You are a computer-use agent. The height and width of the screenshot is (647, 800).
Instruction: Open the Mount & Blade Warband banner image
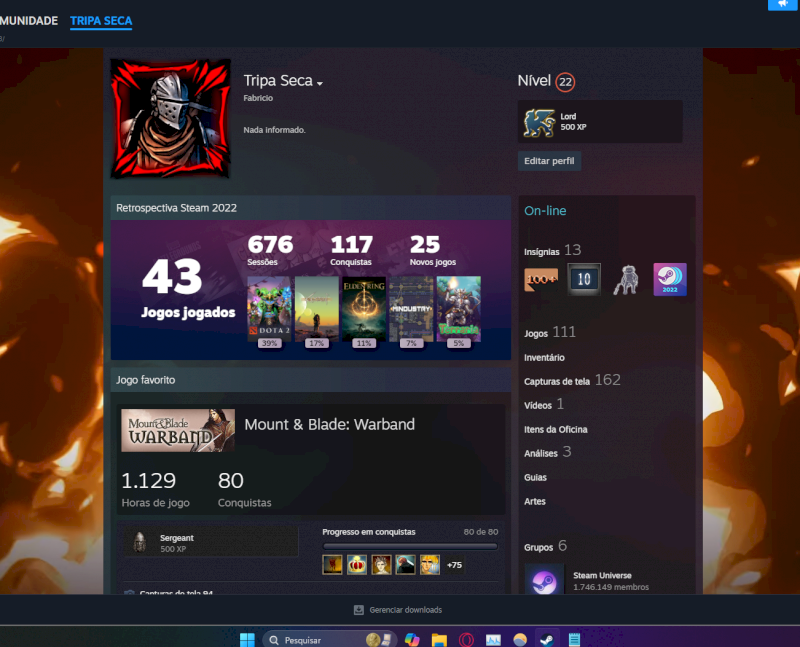(178, 430)
